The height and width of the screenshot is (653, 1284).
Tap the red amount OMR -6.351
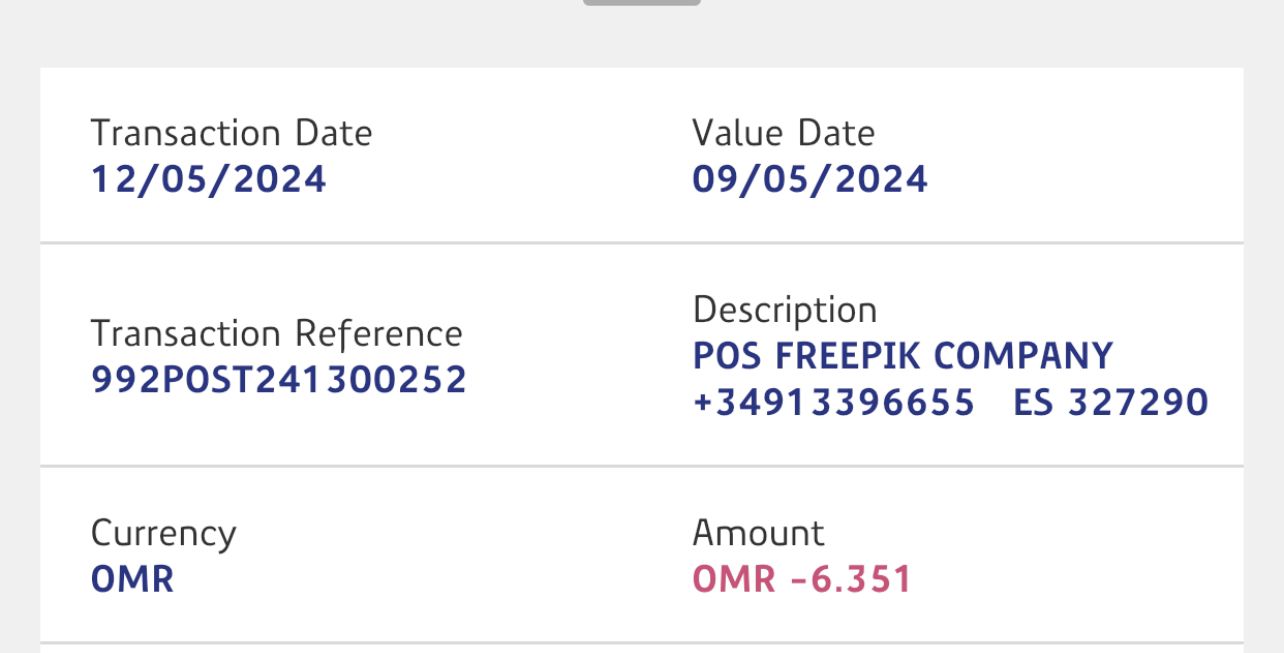(x=802, y=580)
